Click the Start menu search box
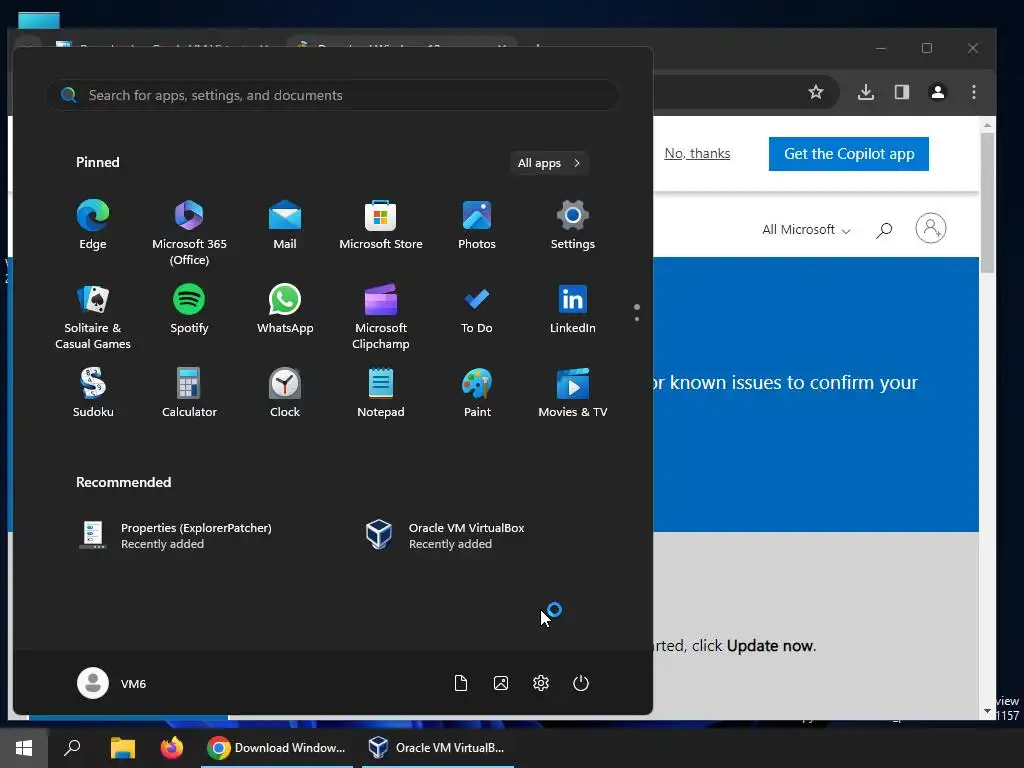 [333, 95]
